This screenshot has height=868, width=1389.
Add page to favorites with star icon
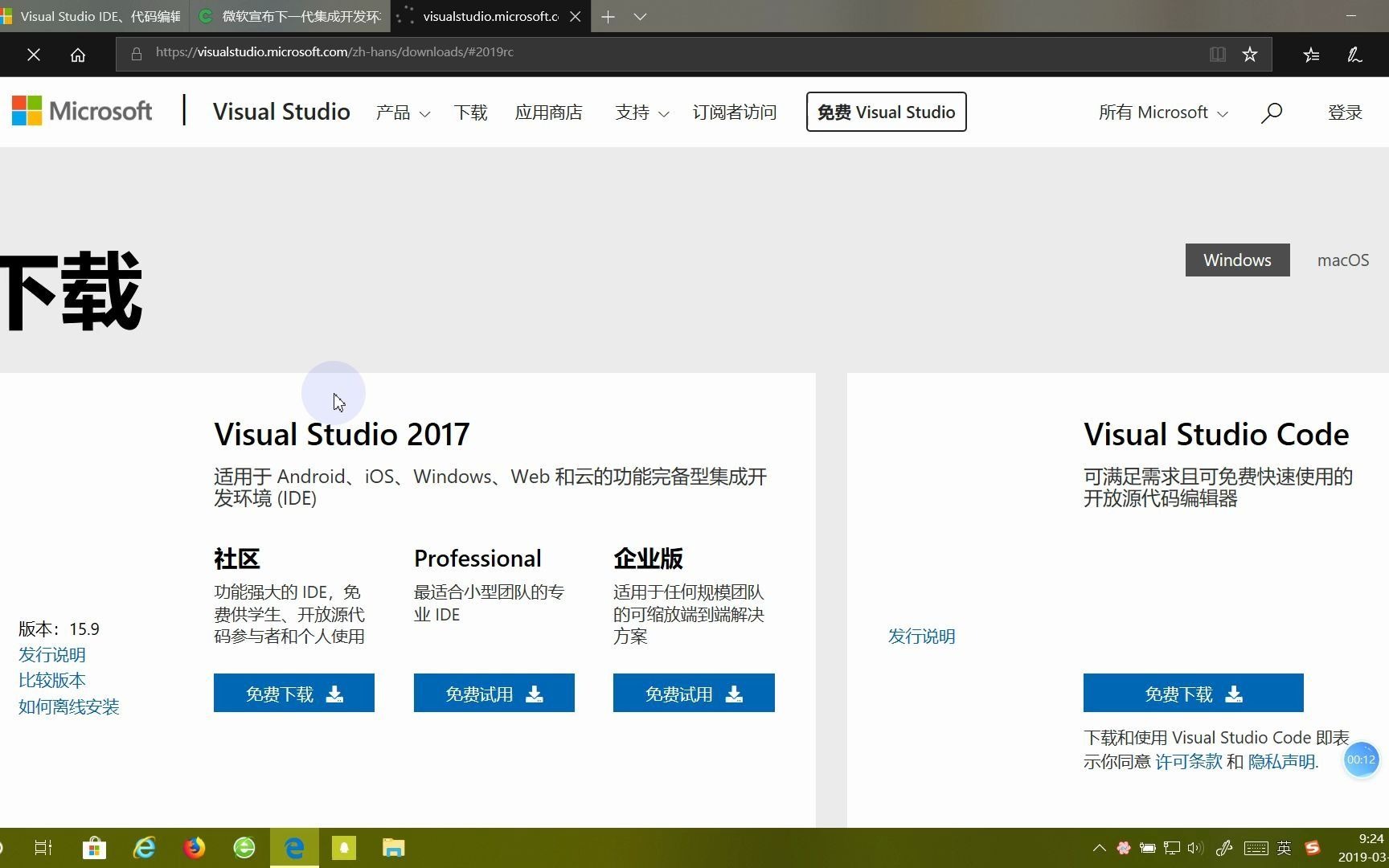coord(1249,54)
